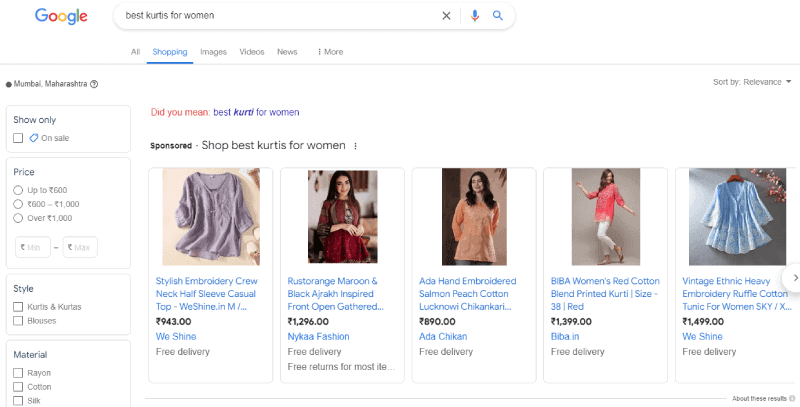
Task: Enable the On sale checkbox
Action: pos(18,138)
